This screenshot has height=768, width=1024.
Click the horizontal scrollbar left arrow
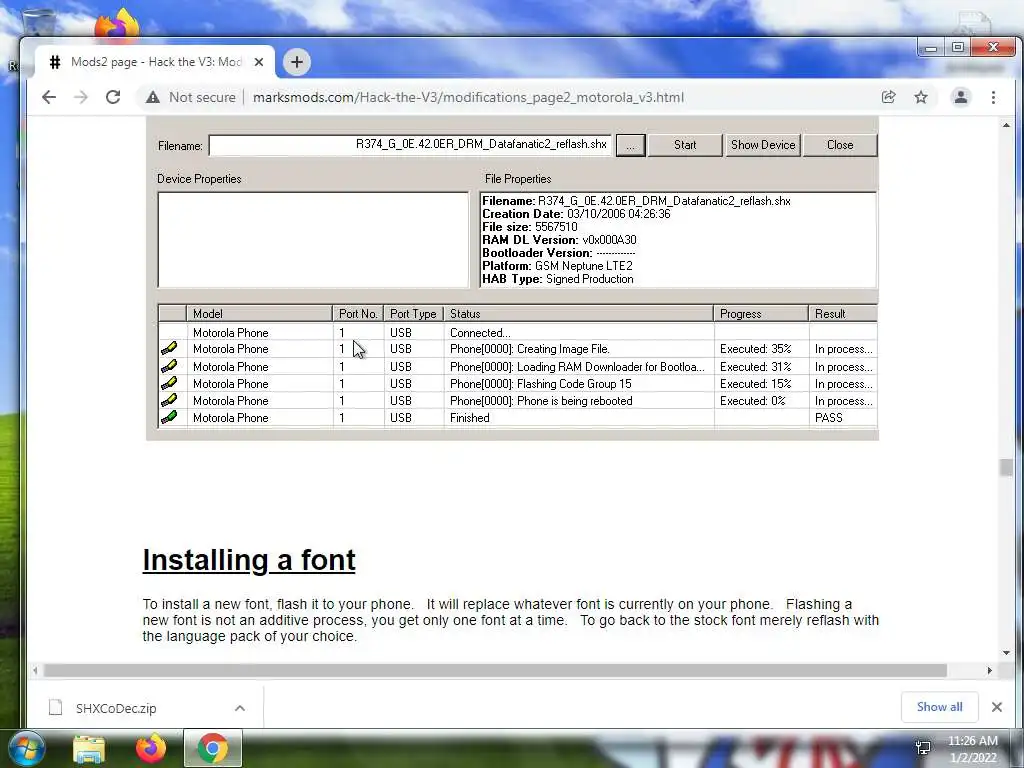tap(35, 671)
